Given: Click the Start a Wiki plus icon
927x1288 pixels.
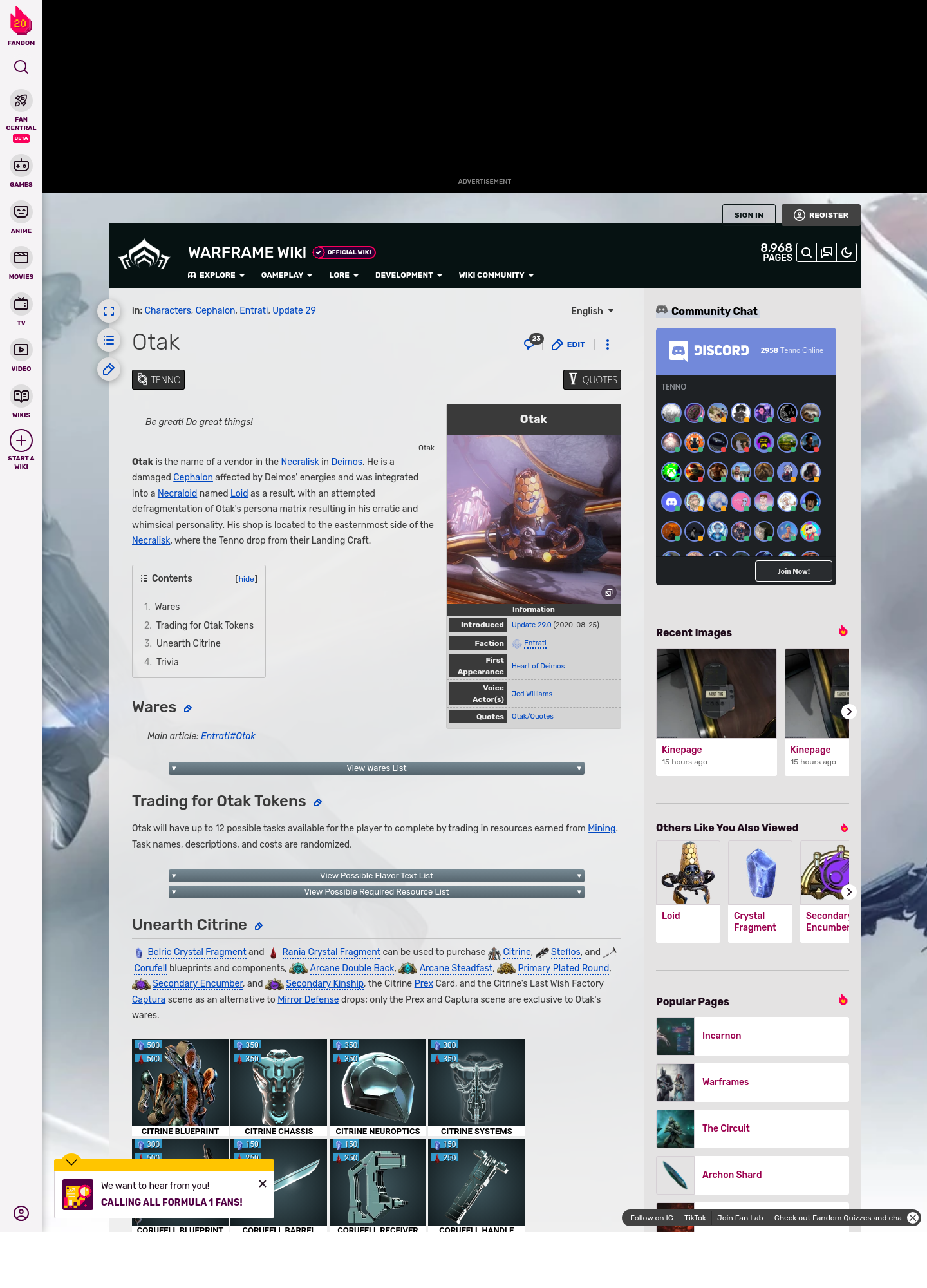Looking at the screenshot, I should click(21, 440).
